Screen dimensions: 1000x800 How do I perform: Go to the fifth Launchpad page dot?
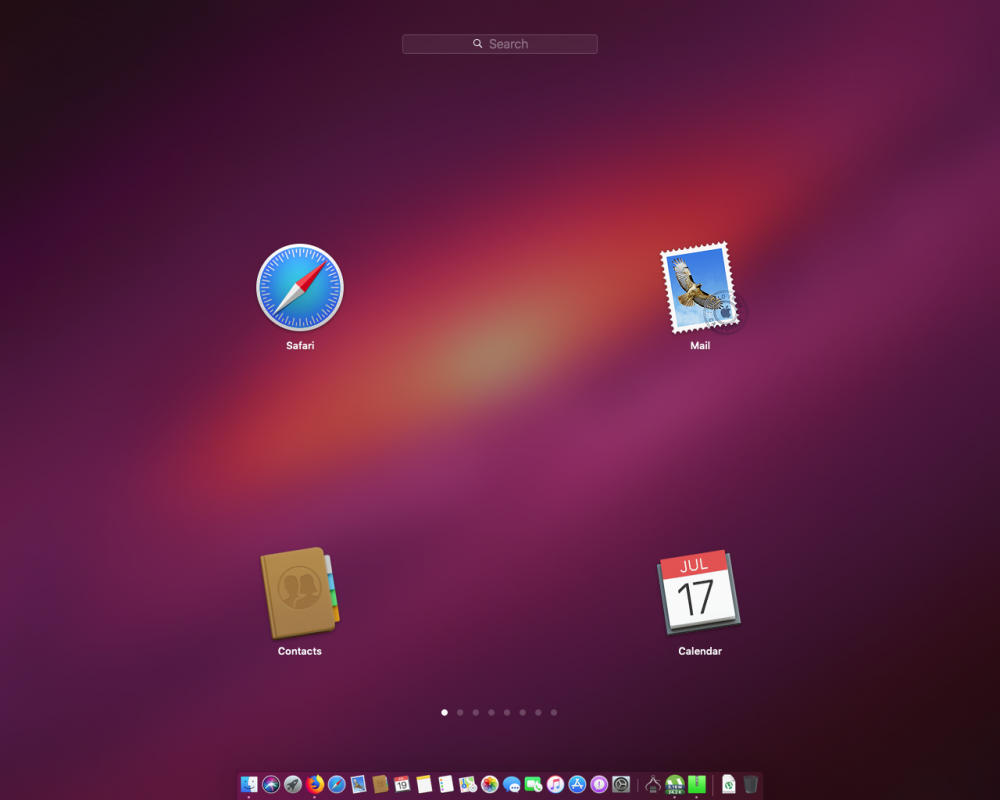tap(507, 713)
